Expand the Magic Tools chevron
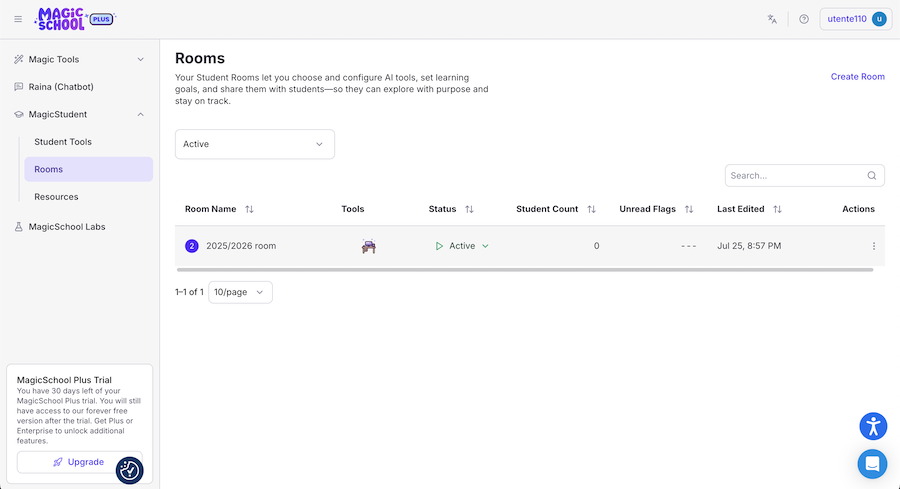The image size is (900, 489). pyautogui.click(x=141, y=59)
